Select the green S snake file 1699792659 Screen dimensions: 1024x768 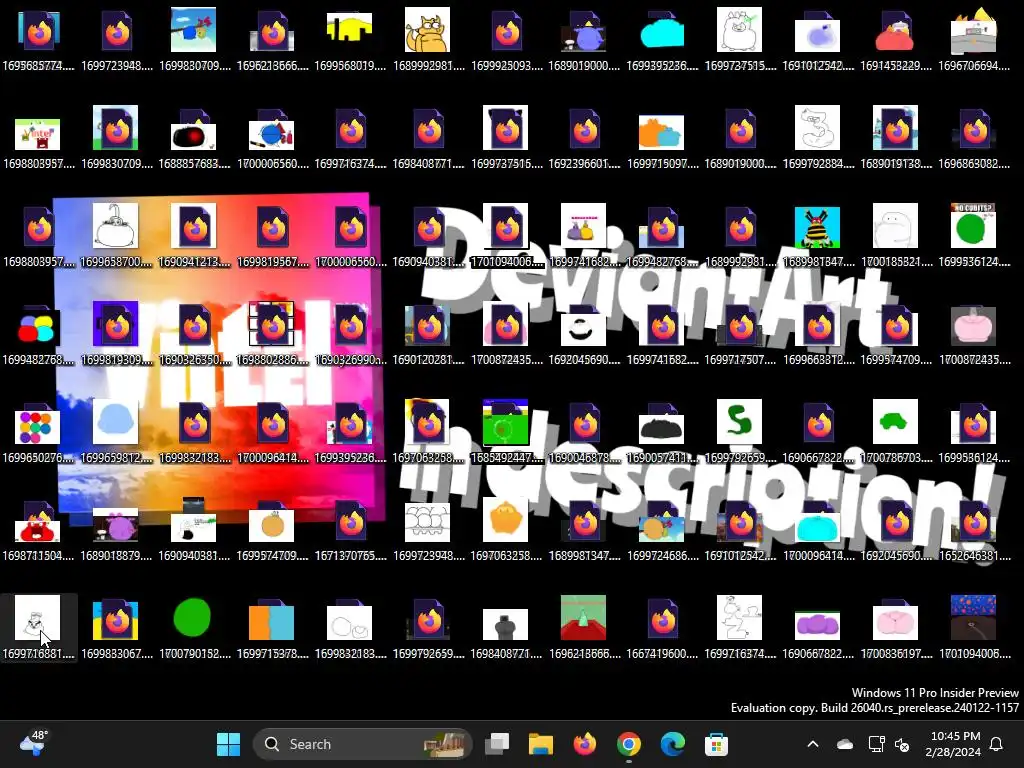click(739, 431)
